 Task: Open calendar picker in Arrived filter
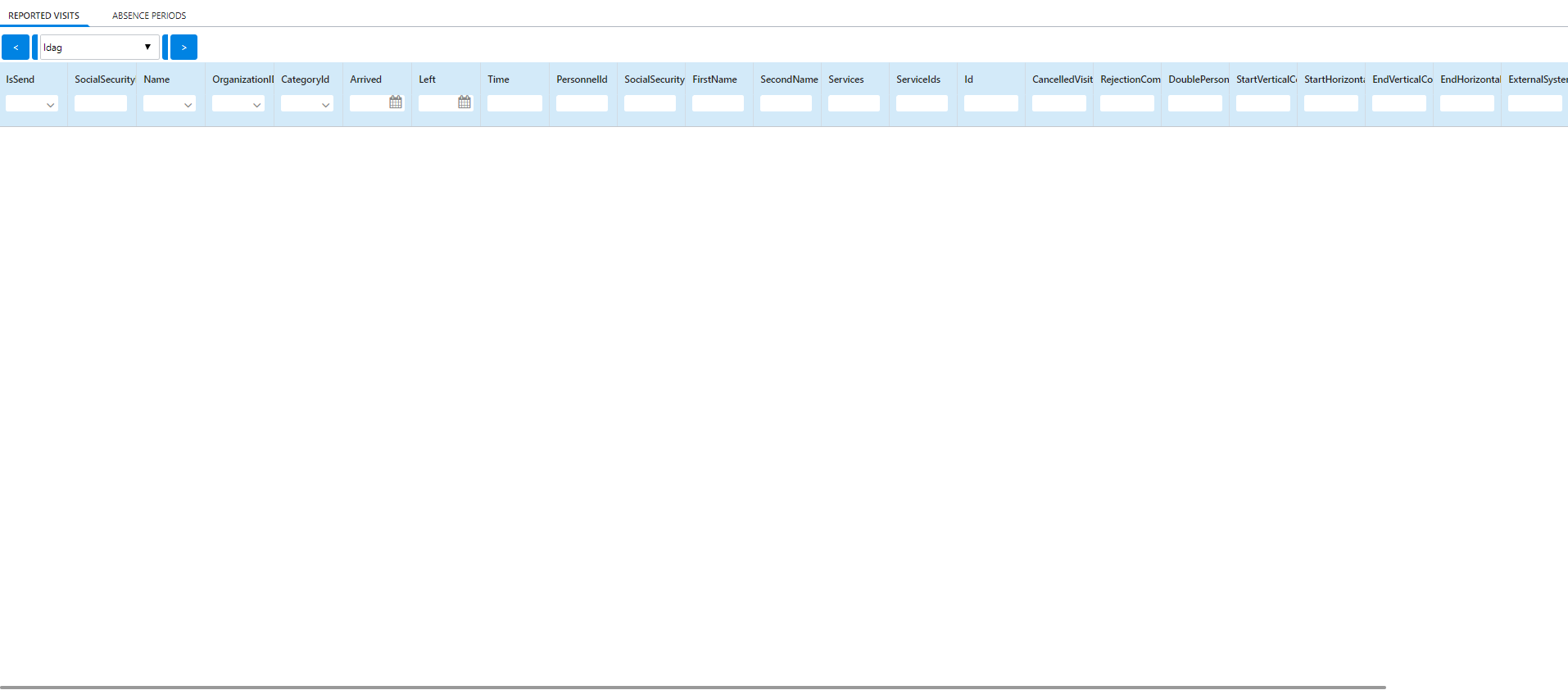[396, 102]
